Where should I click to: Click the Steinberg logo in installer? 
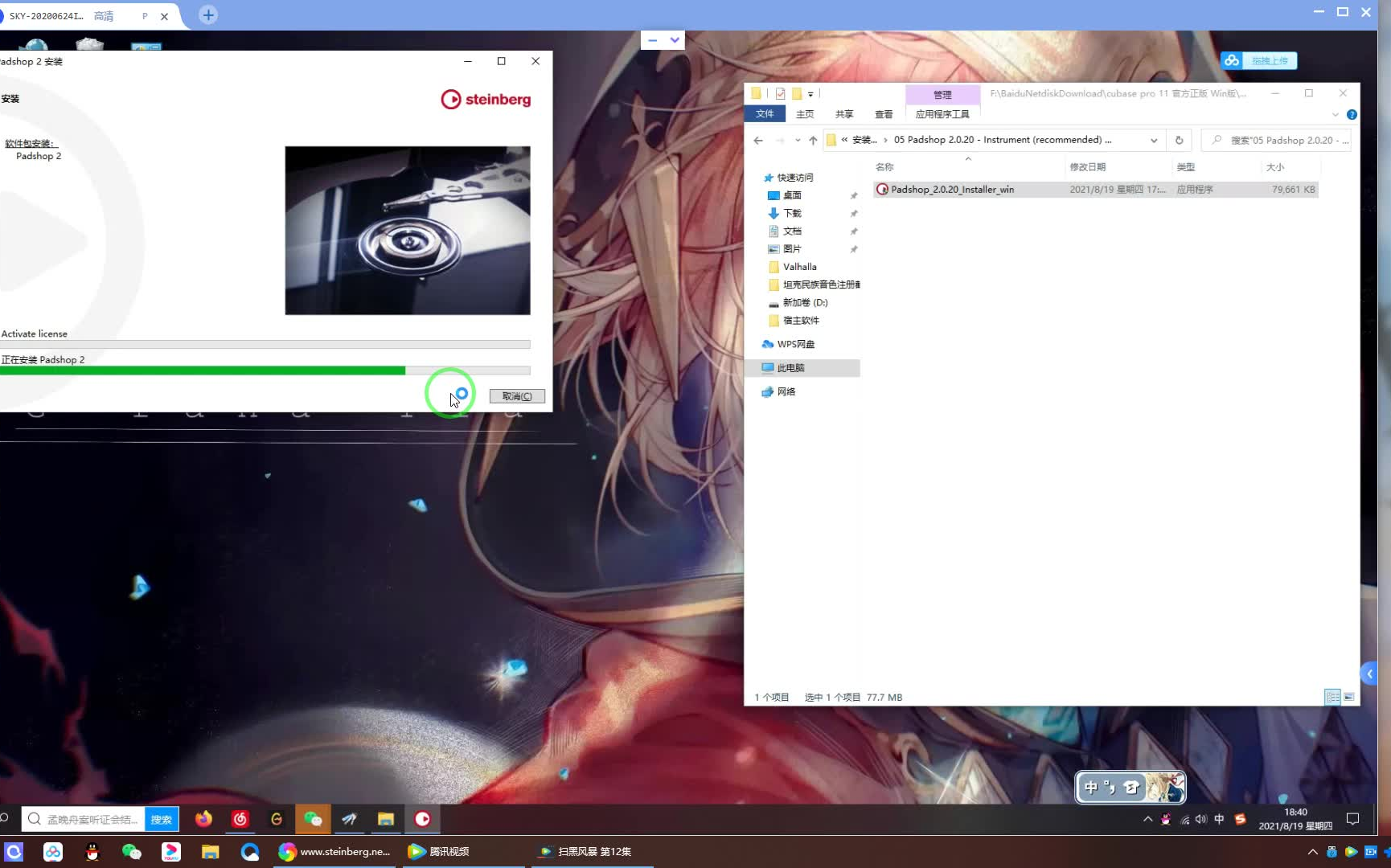[x=486, y=100]
